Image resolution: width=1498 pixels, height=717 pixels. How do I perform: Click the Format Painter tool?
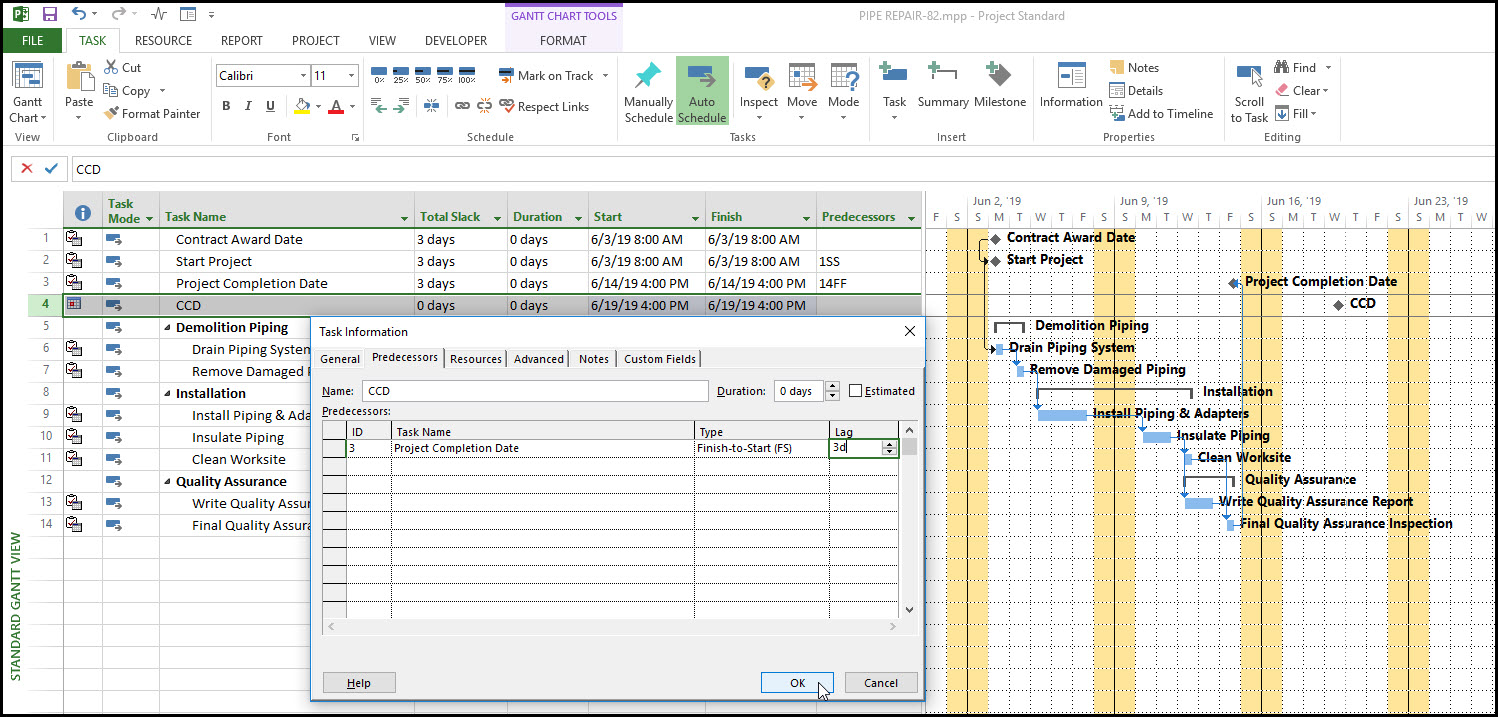tap(152, 114)
